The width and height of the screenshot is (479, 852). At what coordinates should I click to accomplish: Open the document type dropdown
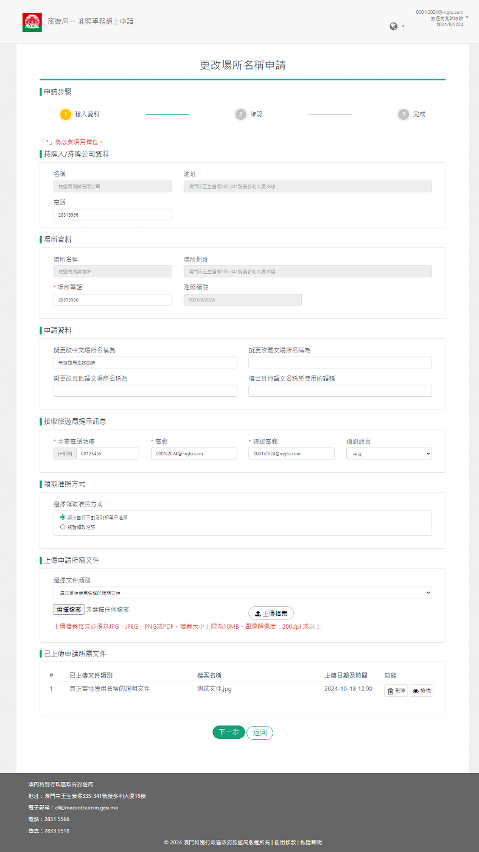242,592
